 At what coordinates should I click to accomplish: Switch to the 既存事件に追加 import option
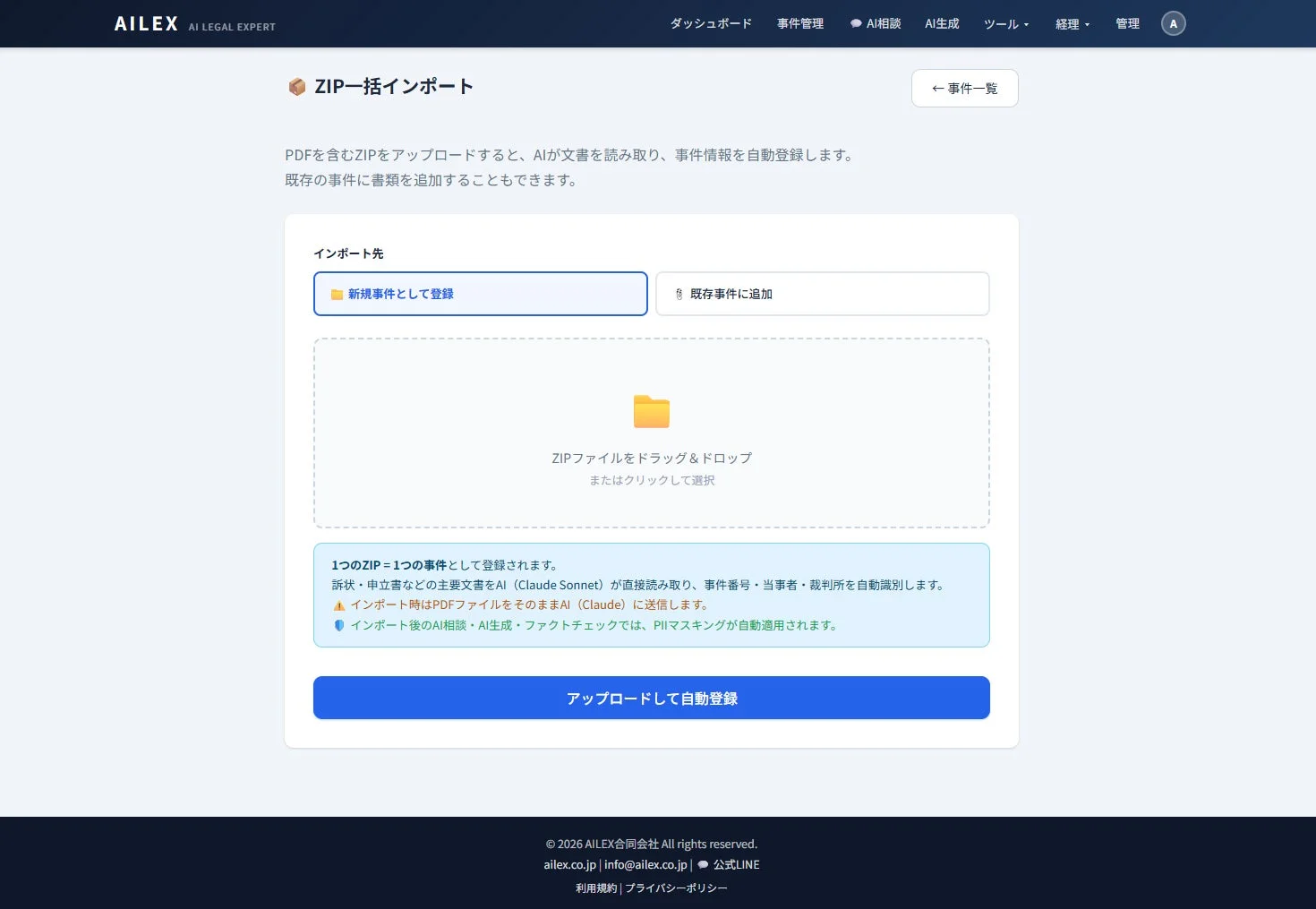click(821, 293)
